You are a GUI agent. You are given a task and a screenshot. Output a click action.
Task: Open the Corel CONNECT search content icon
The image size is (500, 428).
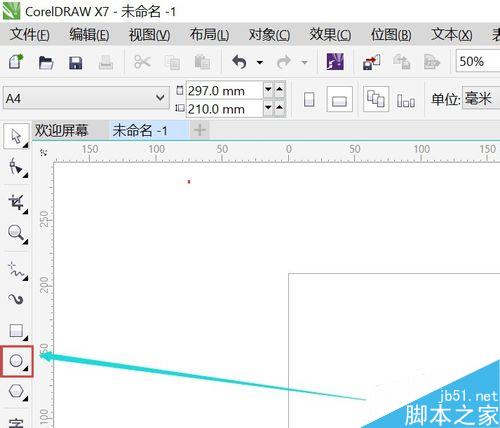click(x=335, y=62)
